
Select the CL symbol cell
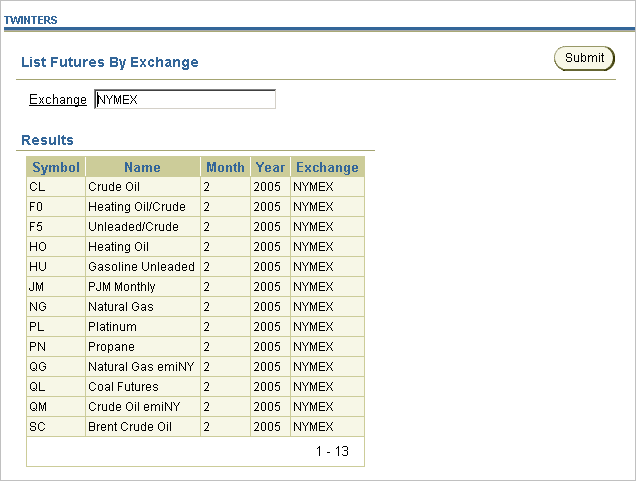[37, 187]
